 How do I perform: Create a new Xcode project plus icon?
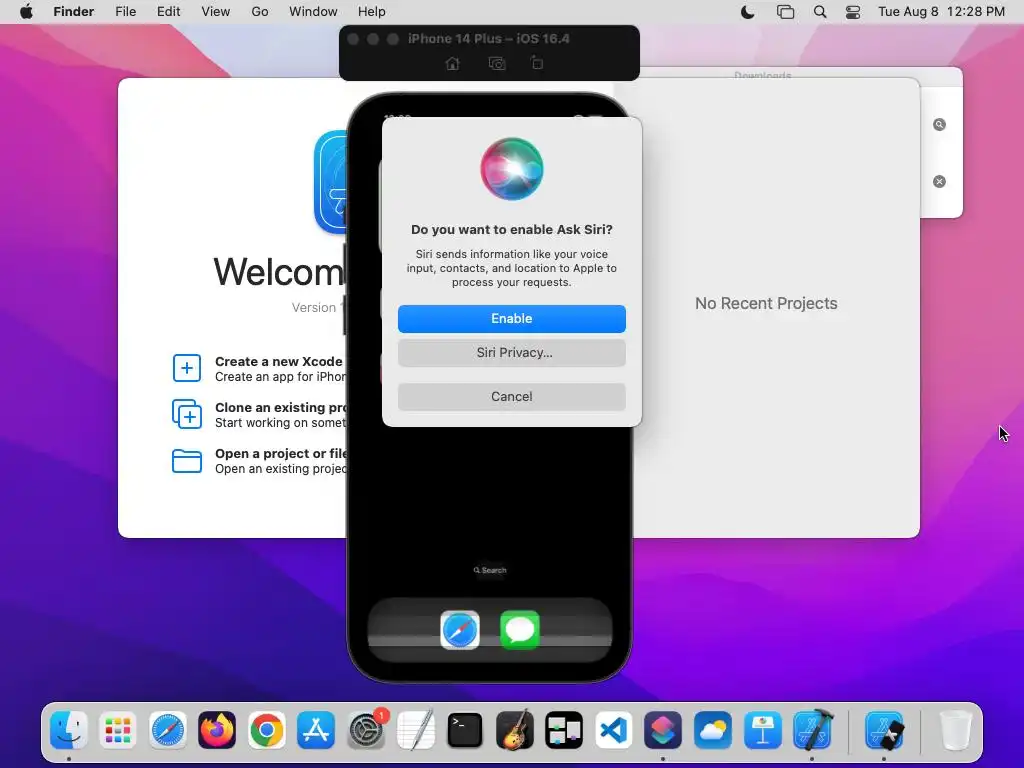tap(187, 368)
